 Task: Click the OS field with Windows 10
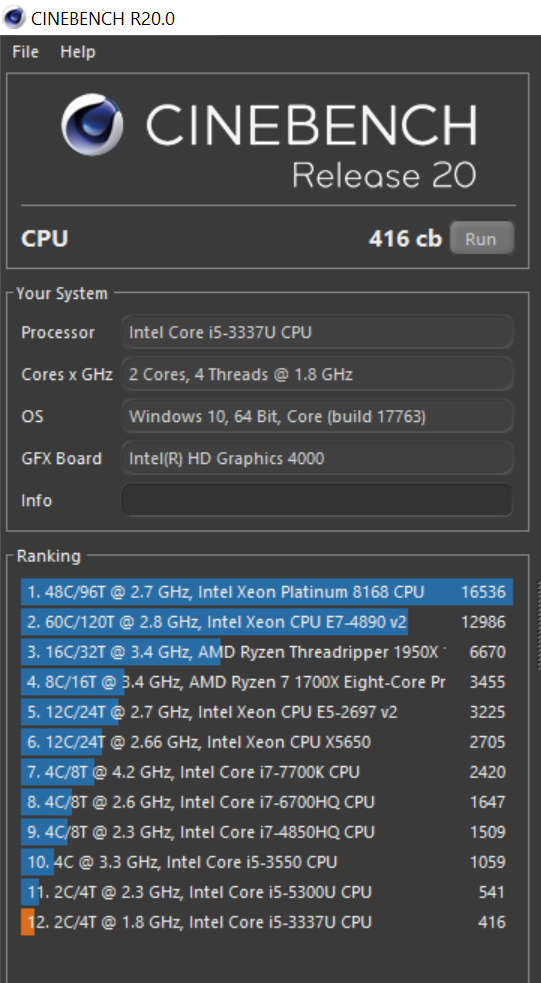pos(317,416)
